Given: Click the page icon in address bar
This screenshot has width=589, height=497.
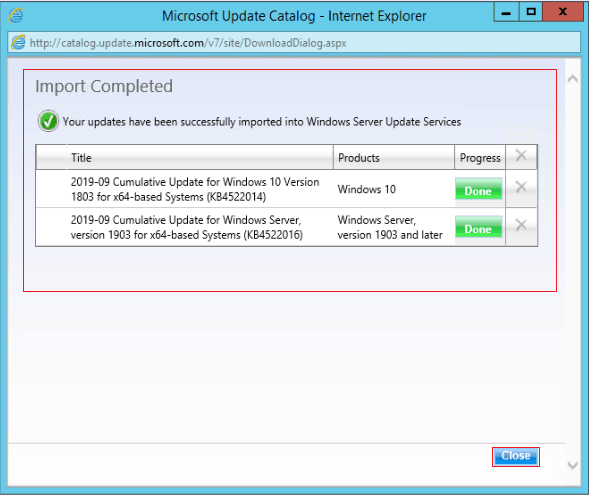Looking at the screenshot, I should (x=18, y=42).
